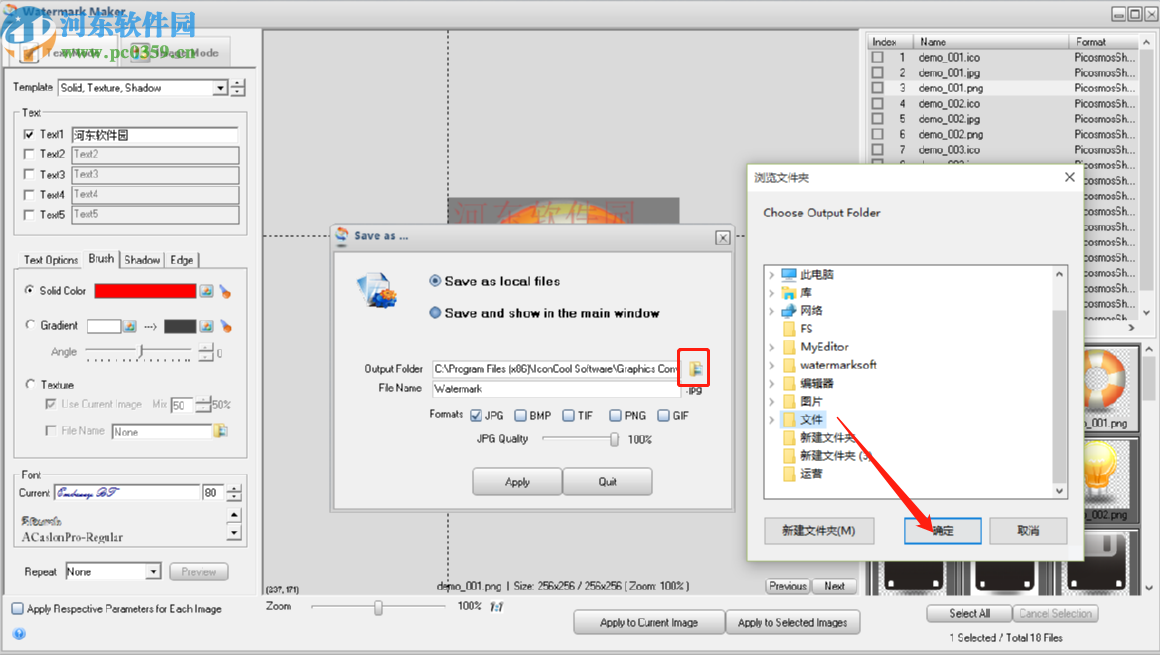
Task: Check the box for demo_001.ico row
Action: click(877, 57)
